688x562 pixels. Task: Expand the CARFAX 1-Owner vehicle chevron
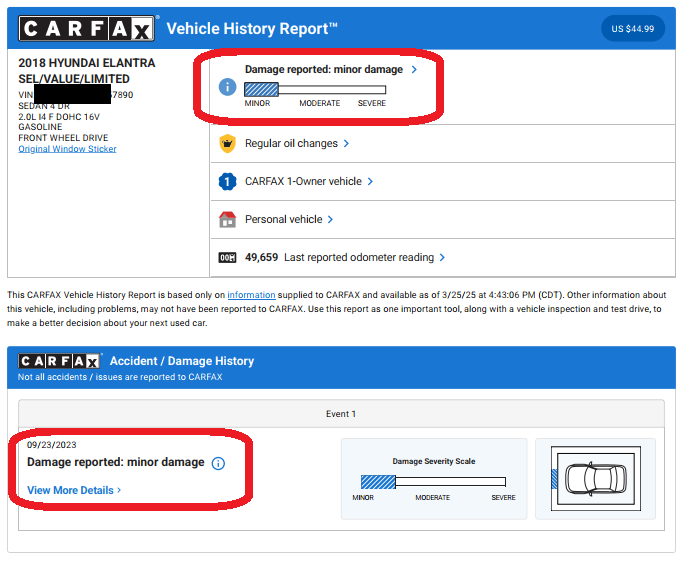(x=370, y=181)
